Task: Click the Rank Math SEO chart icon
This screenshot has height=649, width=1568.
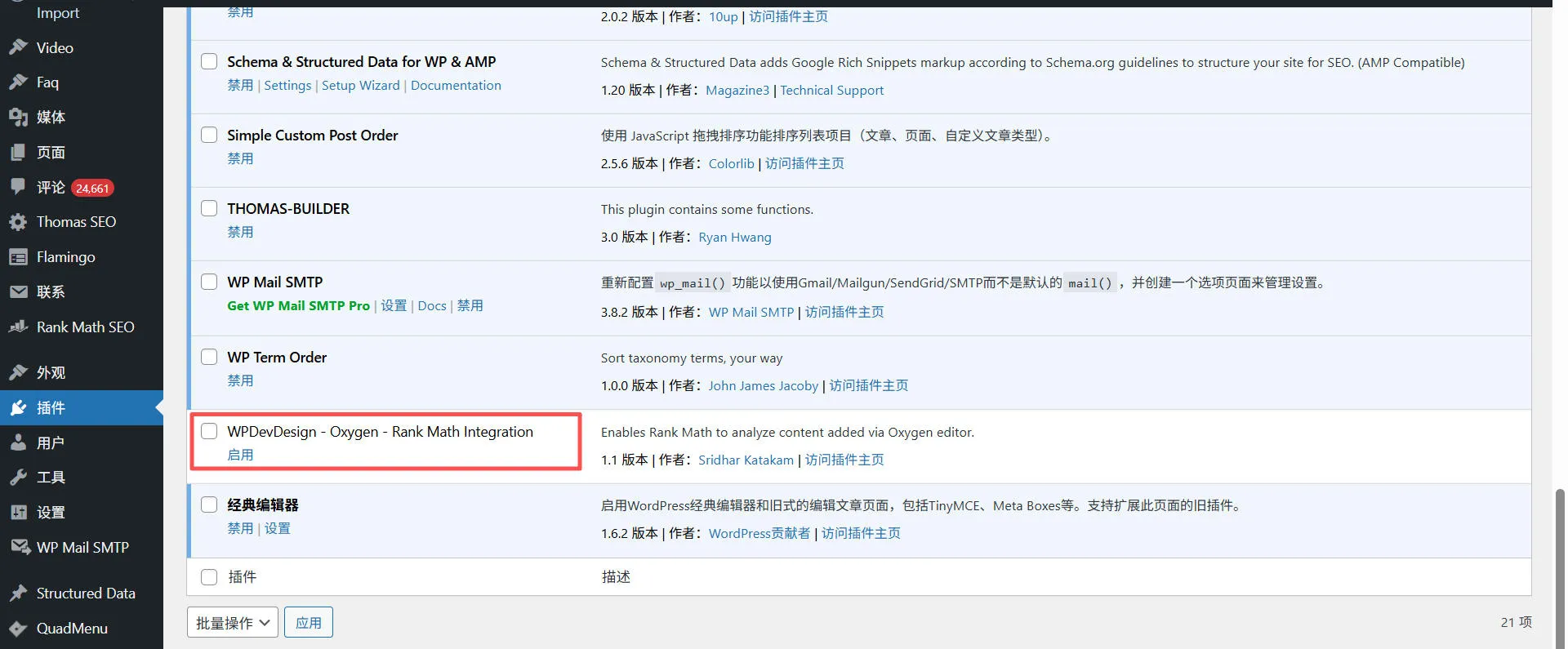Action: (x=18, y=327)
